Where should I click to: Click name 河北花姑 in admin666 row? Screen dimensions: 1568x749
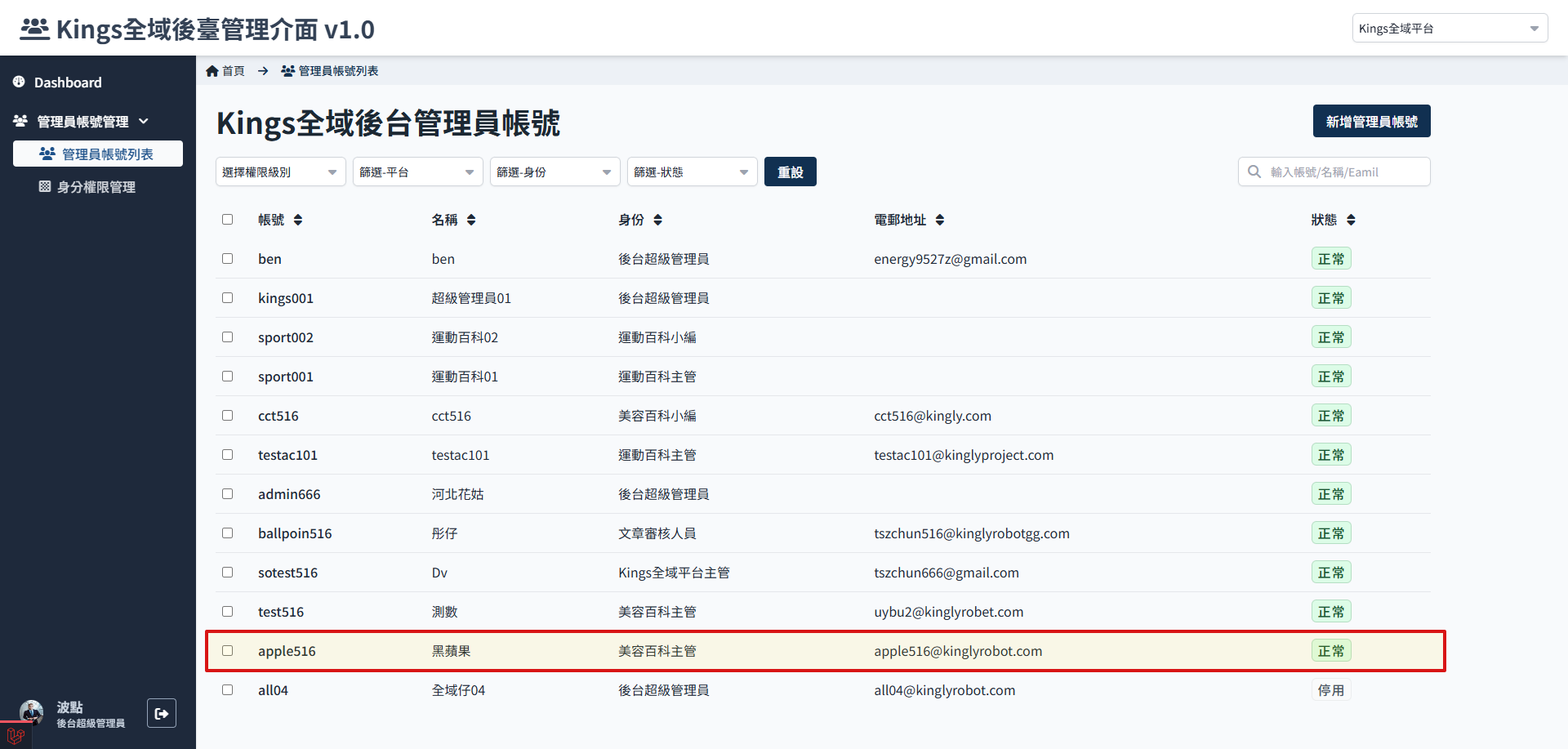click(457, 494)
